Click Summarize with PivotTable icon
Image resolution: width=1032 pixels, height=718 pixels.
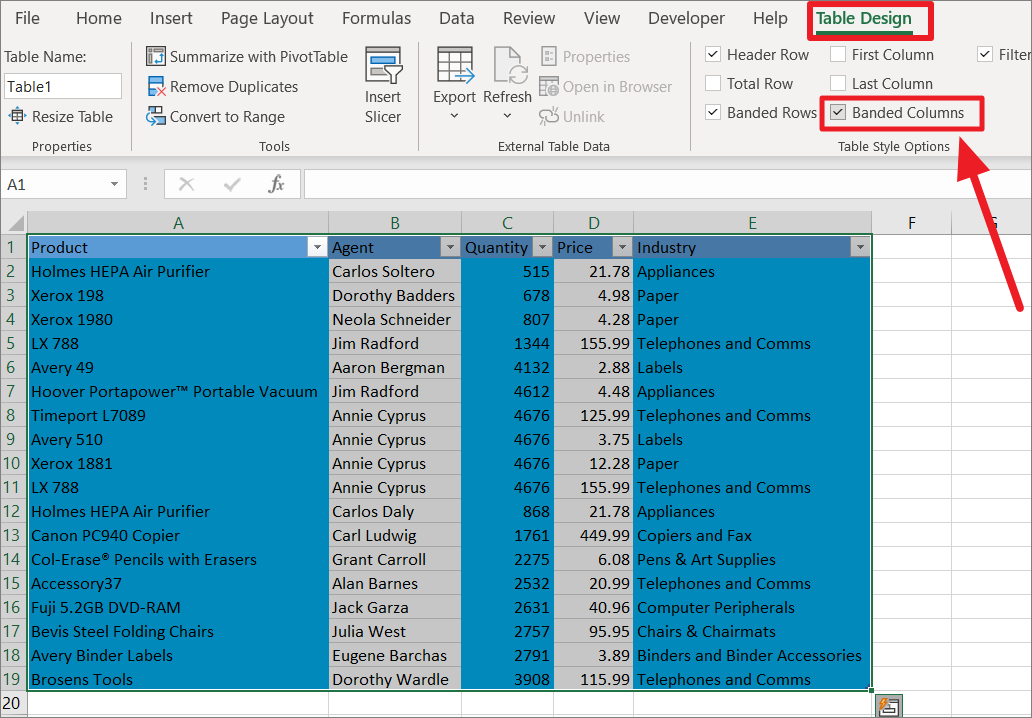click(156, 57)
